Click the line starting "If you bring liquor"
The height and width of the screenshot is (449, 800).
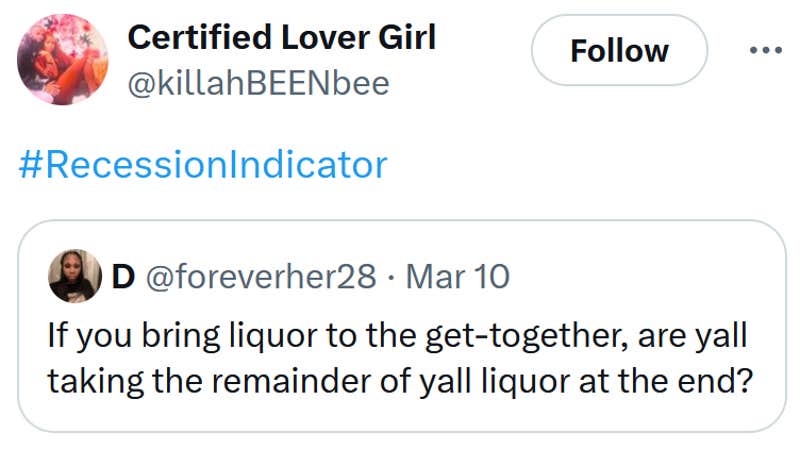398,335
